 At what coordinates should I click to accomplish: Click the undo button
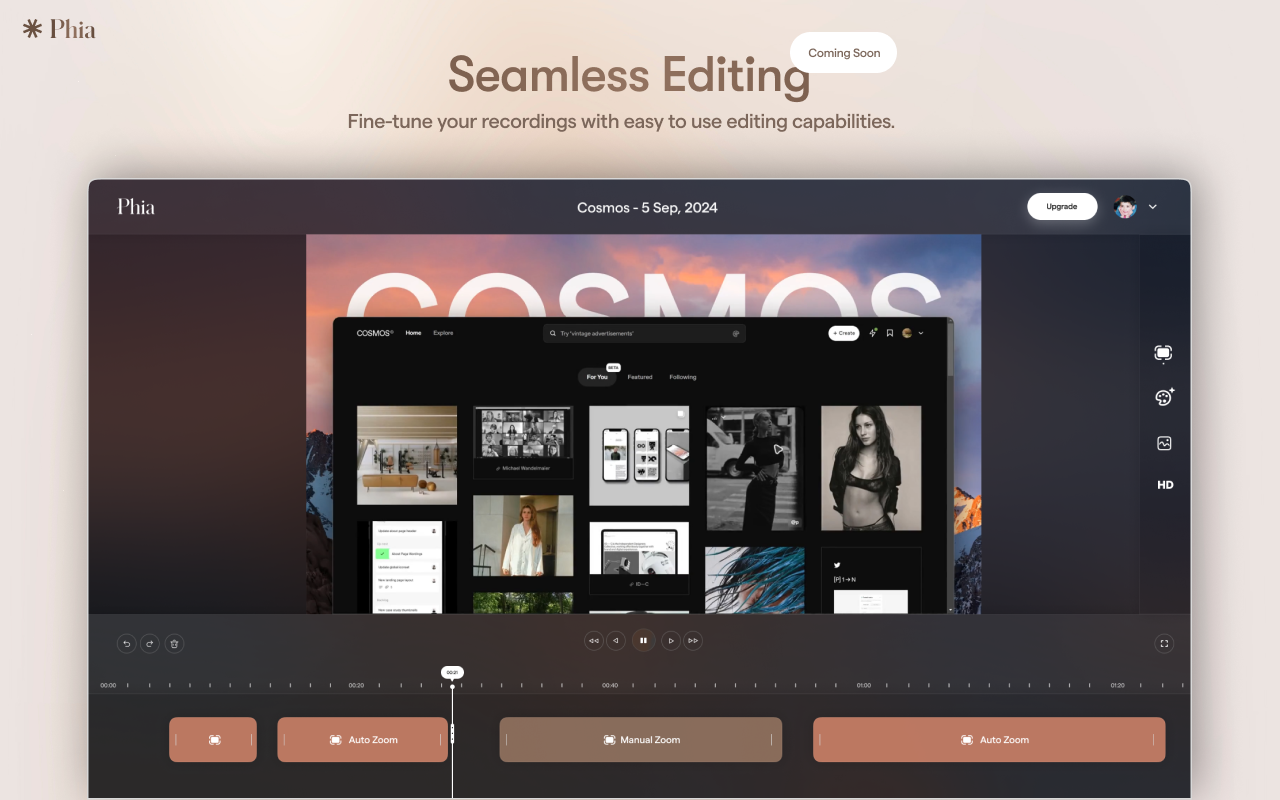pos(126,644)
